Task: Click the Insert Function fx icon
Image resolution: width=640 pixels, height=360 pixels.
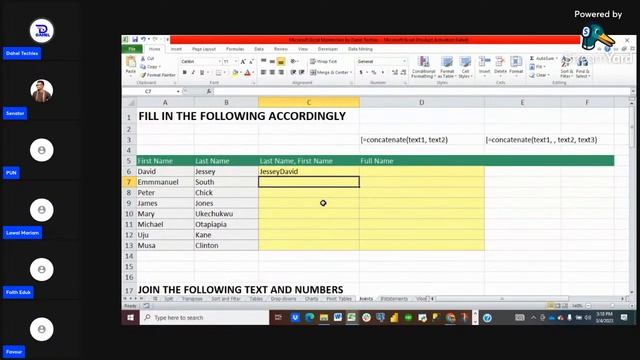Action: coord(209,91)
